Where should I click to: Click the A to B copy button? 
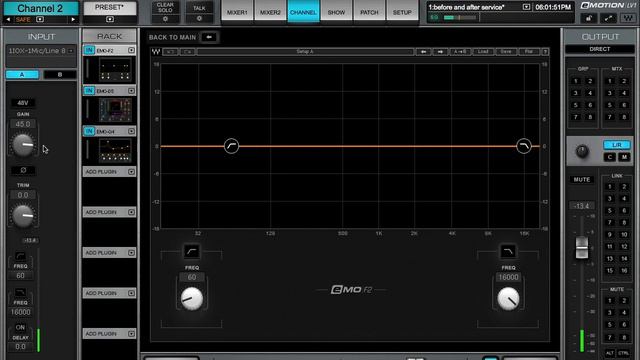460,52
